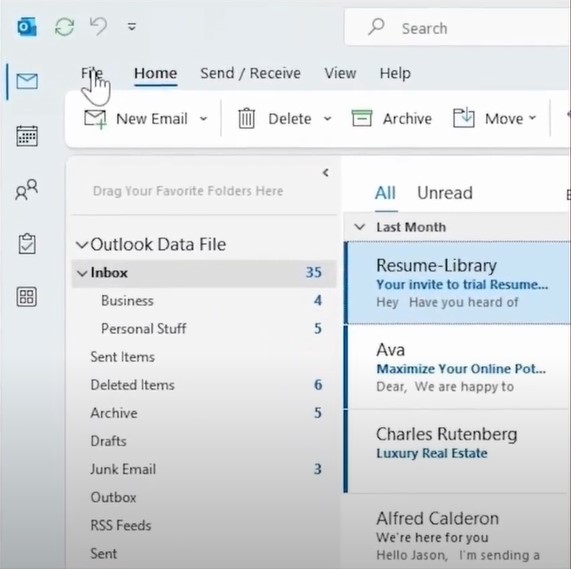Image resolution: width=571 pixels, height=569 pixels.
Task: Click inside the Search box
Action: pos(458,28)
